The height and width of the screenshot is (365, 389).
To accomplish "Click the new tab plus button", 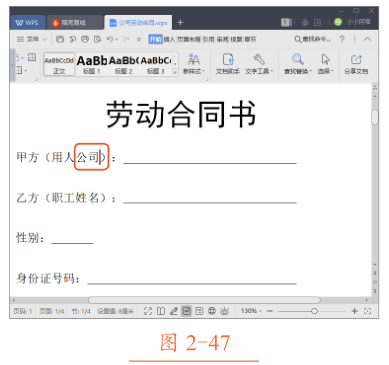I will (x=180, y=23).
